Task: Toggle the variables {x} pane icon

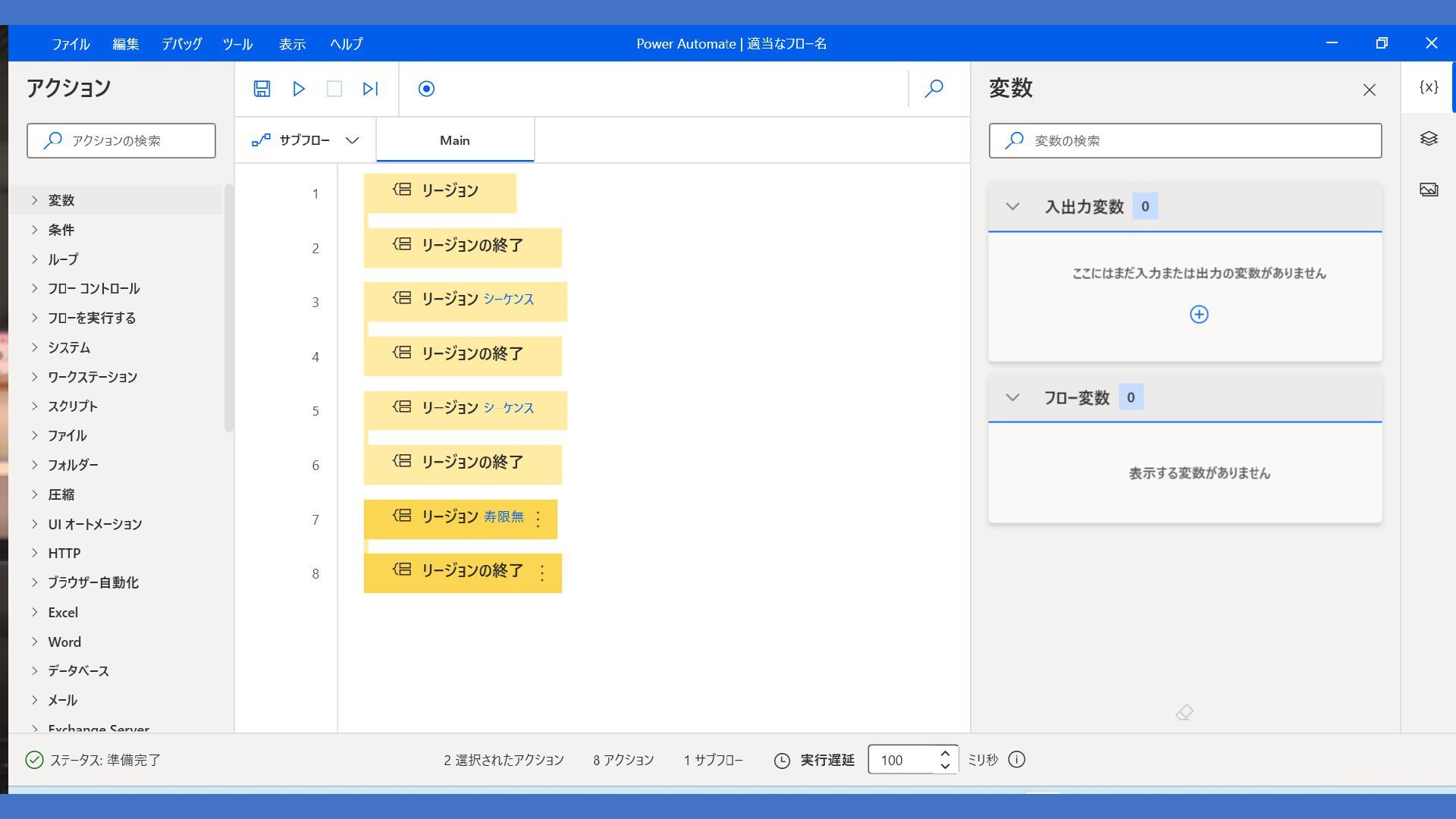Action: pos(1429,87)
